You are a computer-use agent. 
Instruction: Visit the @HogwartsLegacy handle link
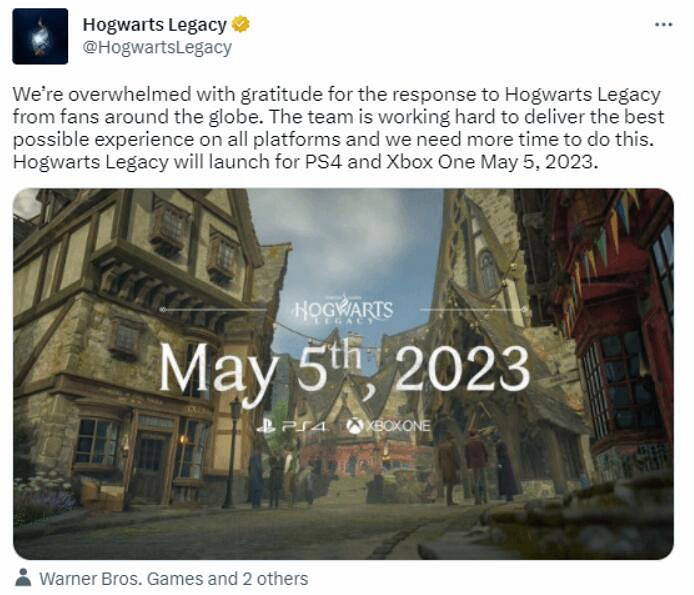(x=157, y=47)
